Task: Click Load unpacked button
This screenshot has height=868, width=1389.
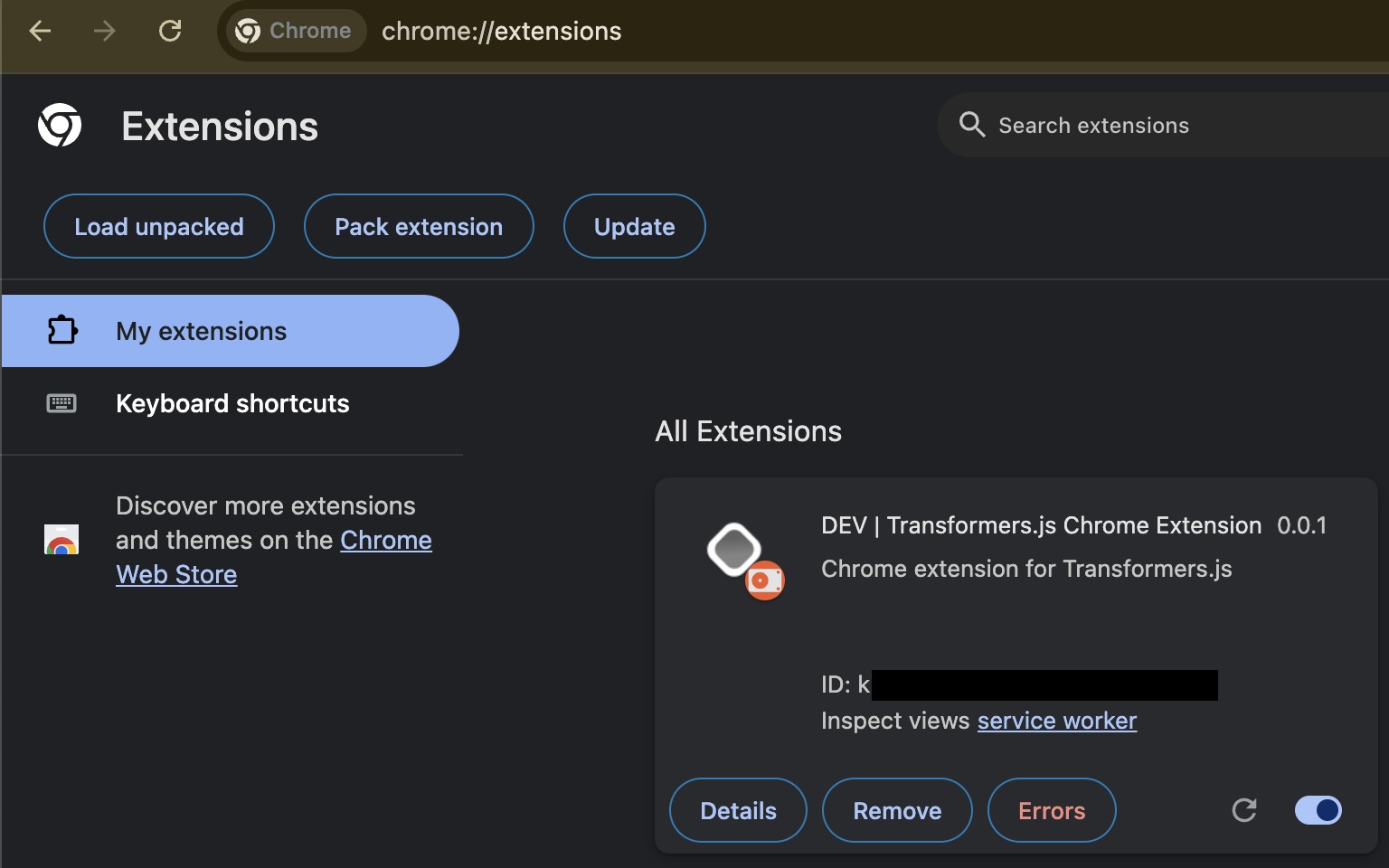Action: [159, 226]
